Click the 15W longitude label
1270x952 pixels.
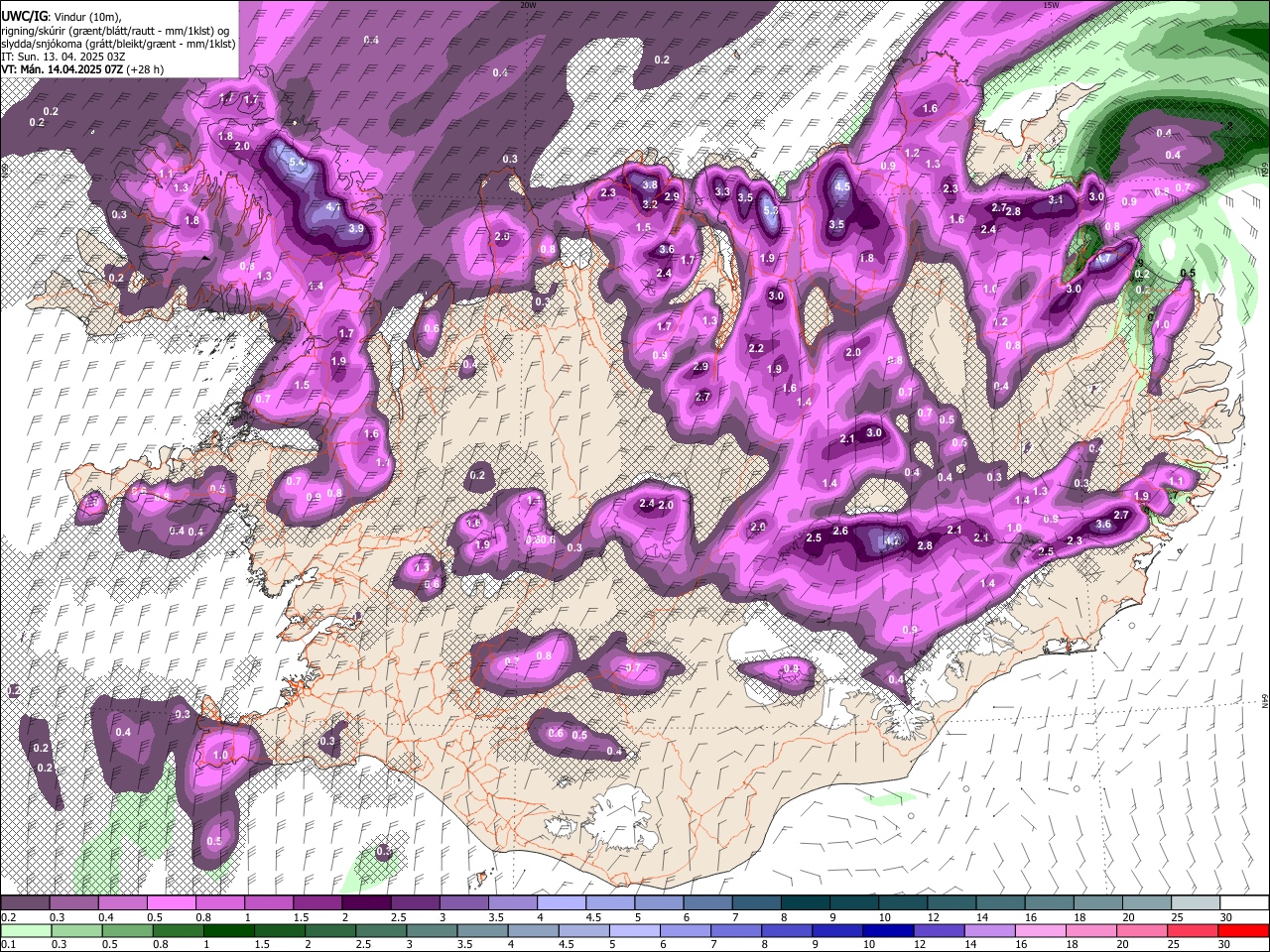[1051, 5]
